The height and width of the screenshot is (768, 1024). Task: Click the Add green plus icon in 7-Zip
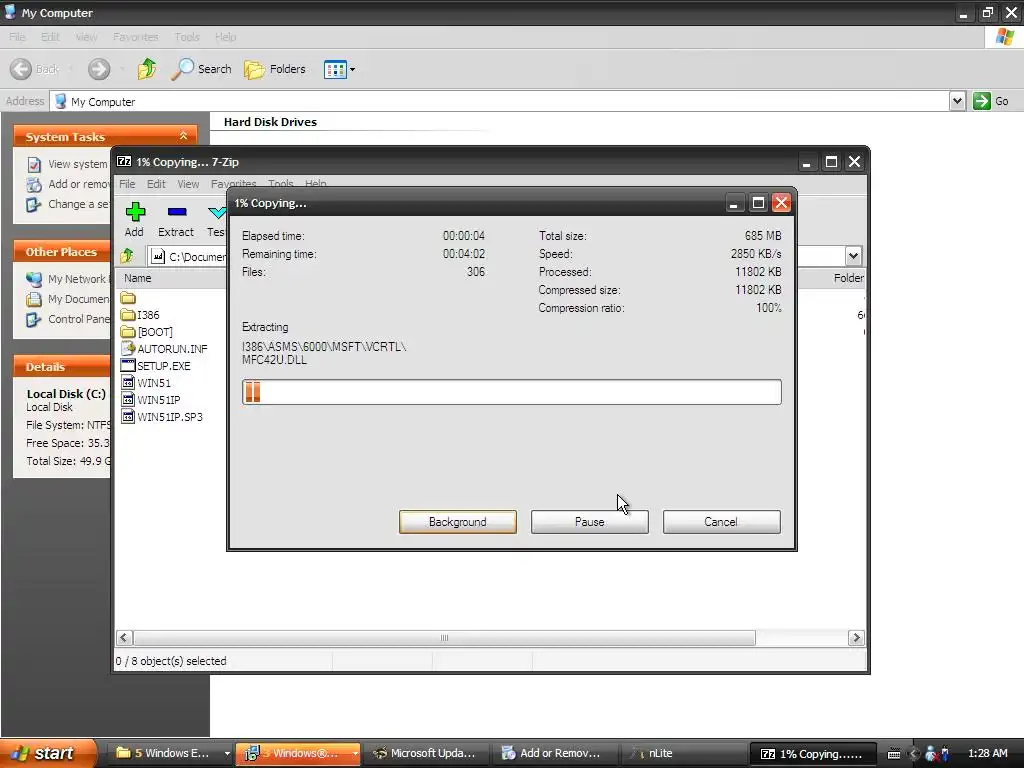click(135, 212)
